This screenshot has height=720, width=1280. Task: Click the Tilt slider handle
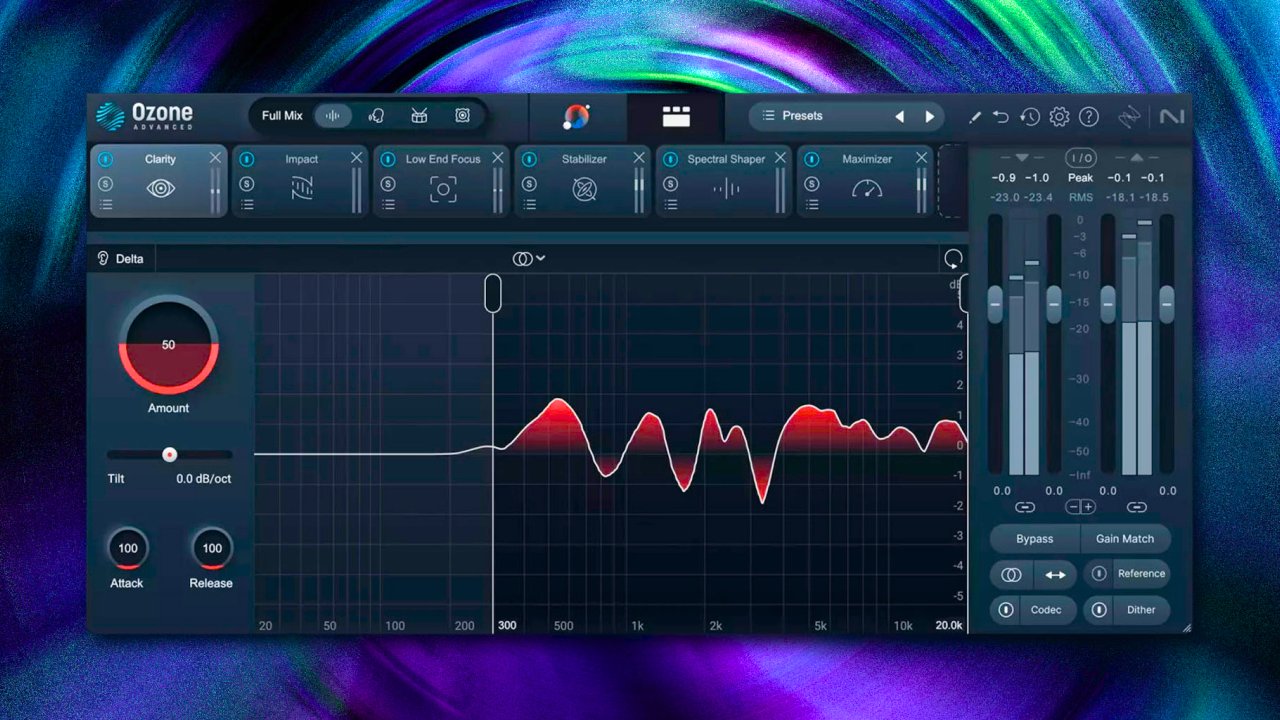click(x=170, y=454)
